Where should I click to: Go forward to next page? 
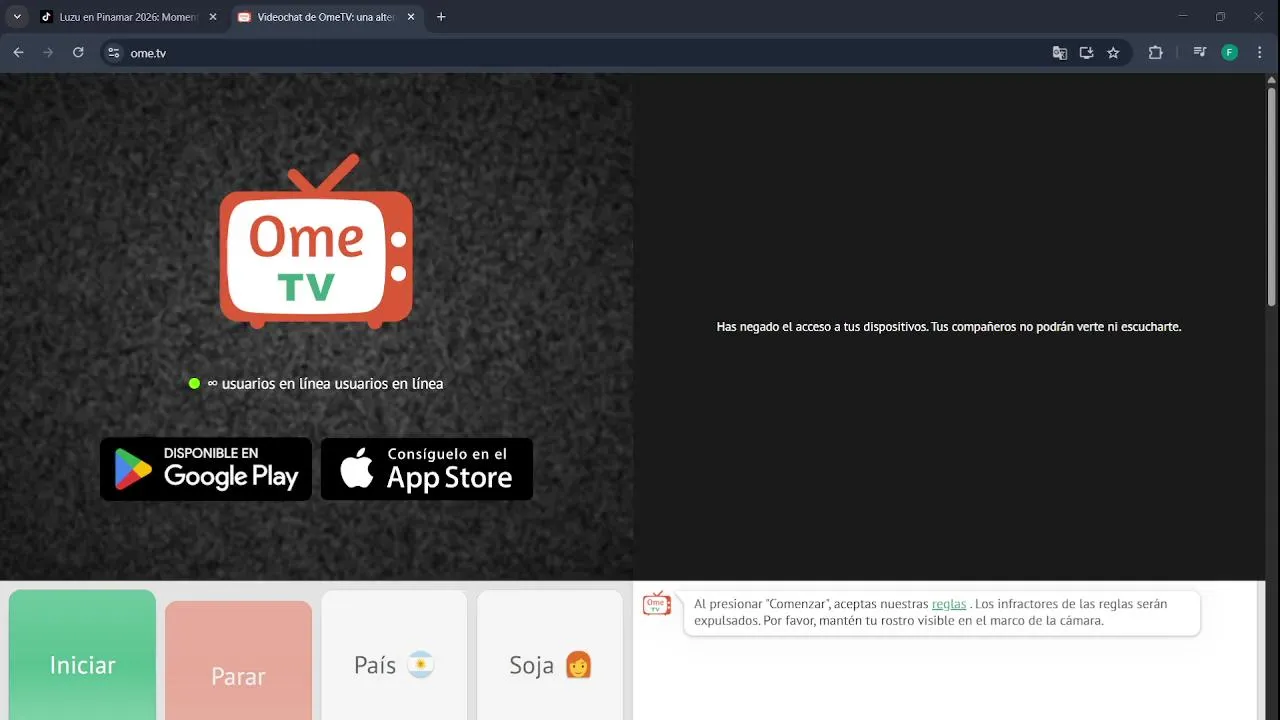(x=48, y=53)
